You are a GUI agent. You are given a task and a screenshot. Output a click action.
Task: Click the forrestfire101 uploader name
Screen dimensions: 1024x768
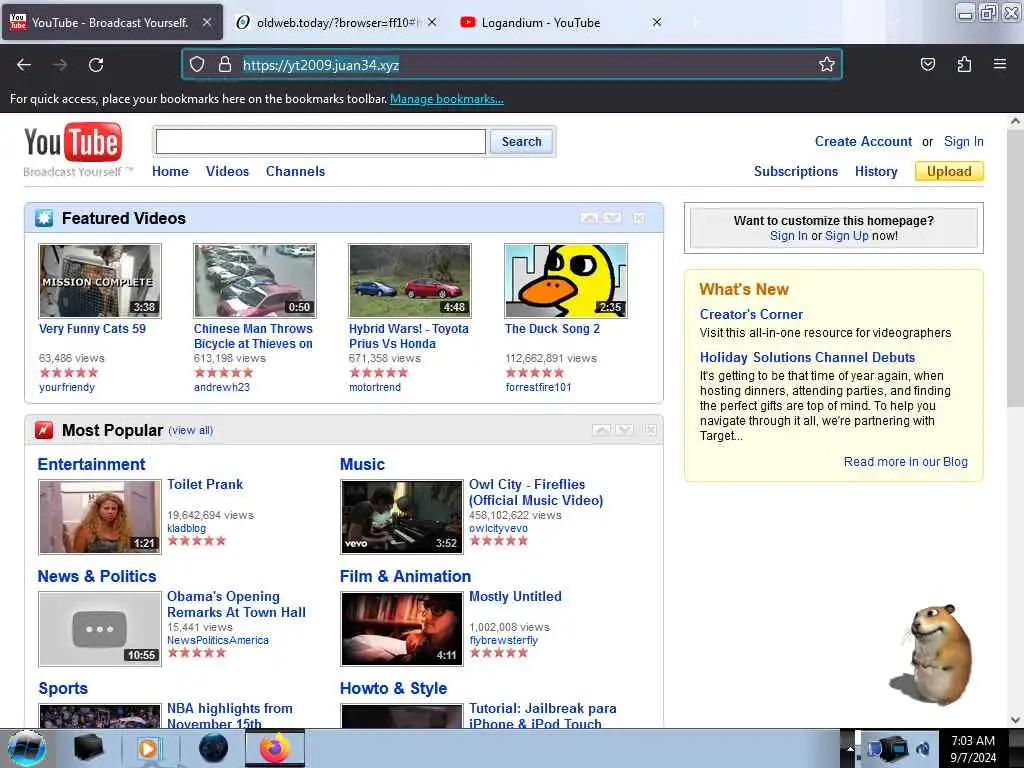[x=538, y=387]
